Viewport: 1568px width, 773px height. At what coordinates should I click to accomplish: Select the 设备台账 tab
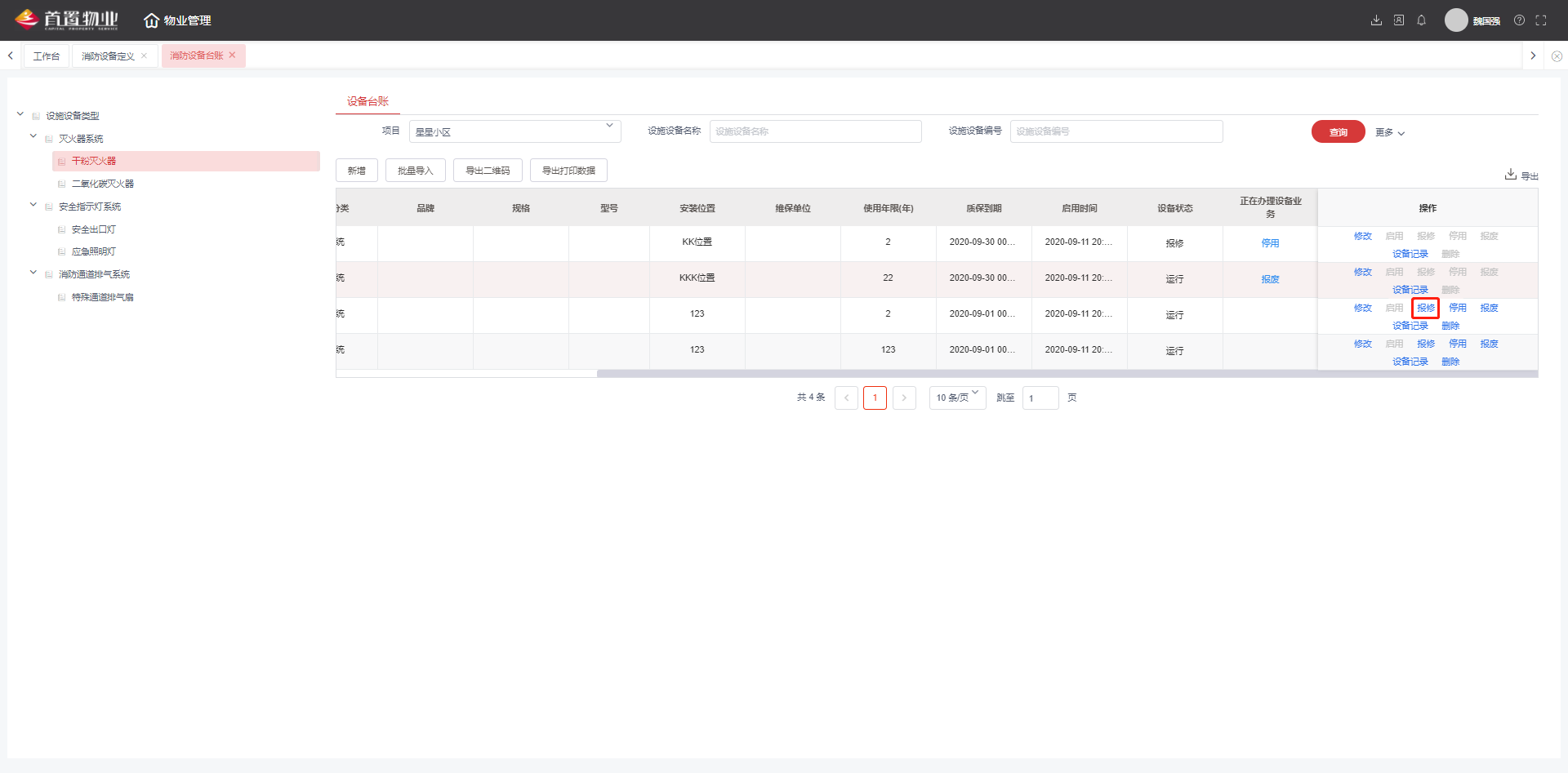367,101
